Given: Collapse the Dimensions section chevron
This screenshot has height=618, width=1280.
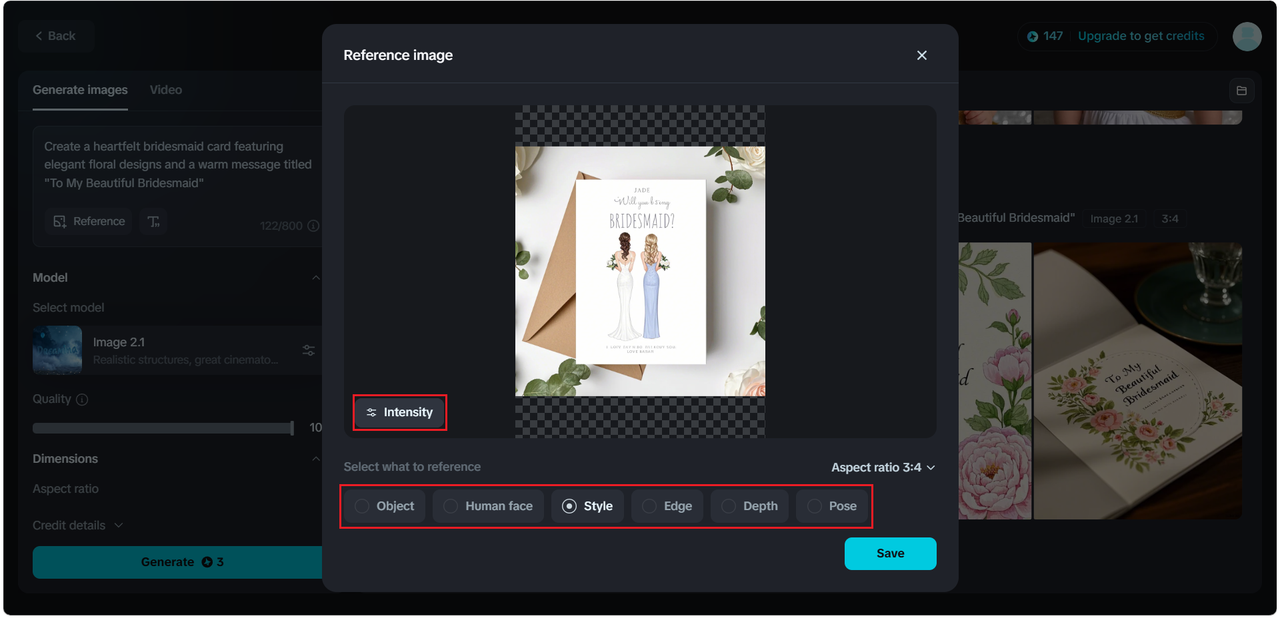Looking at the screenshot, I should [x=316, y=459].
